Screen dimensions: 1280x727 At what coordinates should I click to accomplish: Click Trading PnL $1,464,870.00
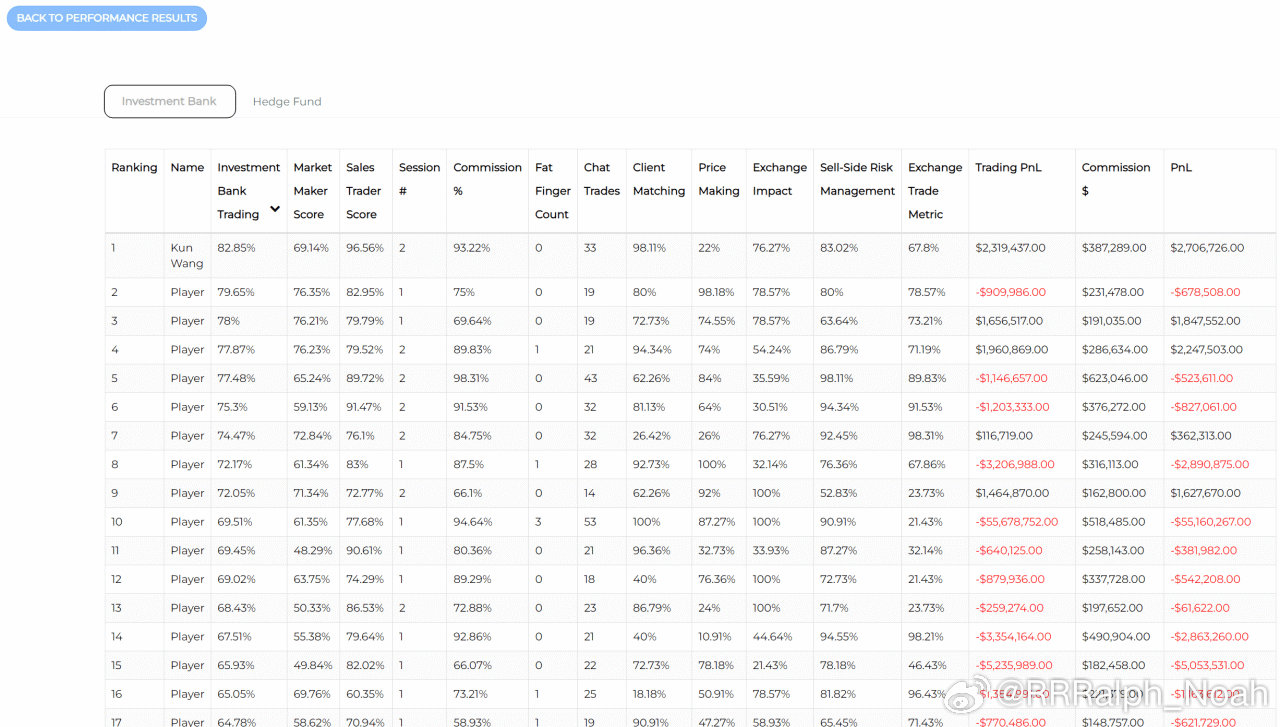click(x=1012, y=494)
